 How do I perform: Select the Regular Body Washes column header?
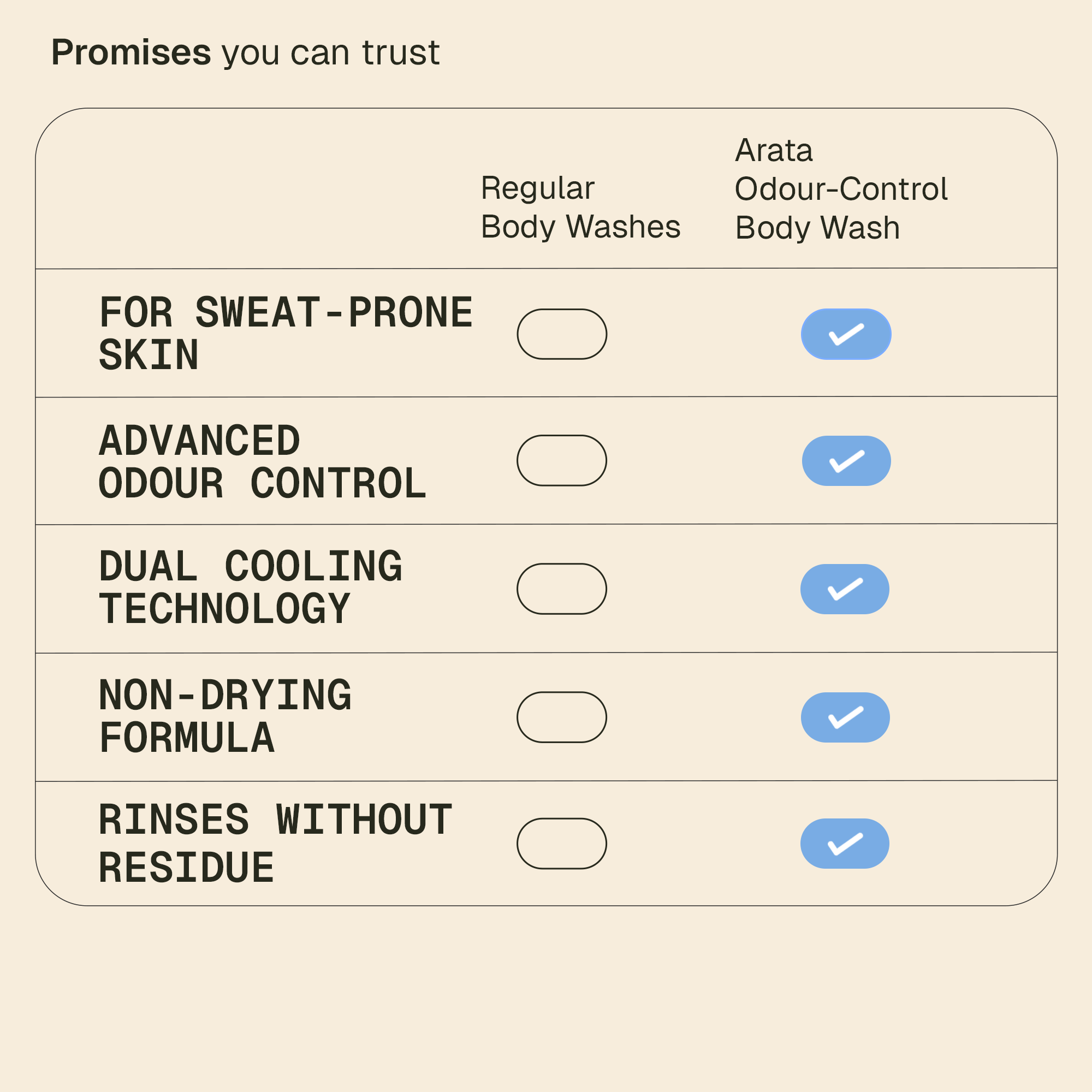click(580, 207)
